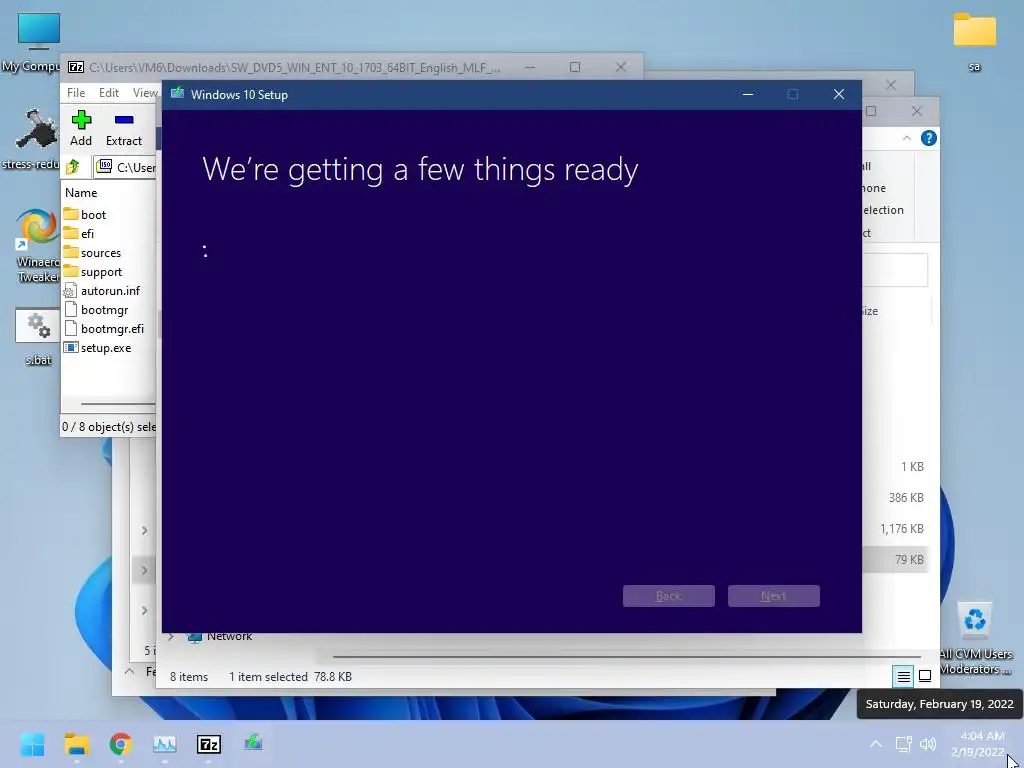Image resolution: width=1024 pixels, height=768 pixels.
Task: Click the 7-Zip horizontal scrollbar
Action: [118, 404]
